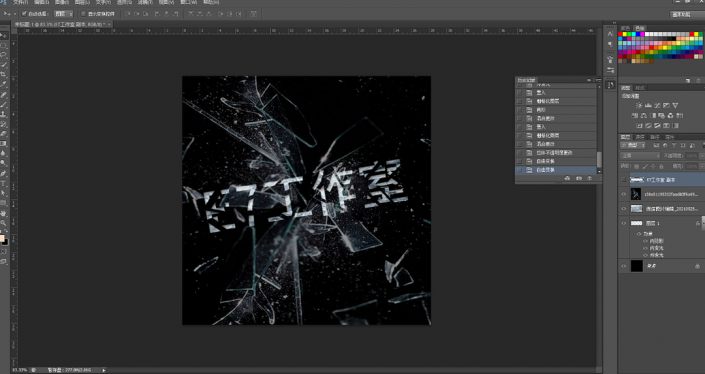The height and width of the screenshot is (374, 705).
Task: Add Levels adjustment histogram icon
Action: point(648,105)
